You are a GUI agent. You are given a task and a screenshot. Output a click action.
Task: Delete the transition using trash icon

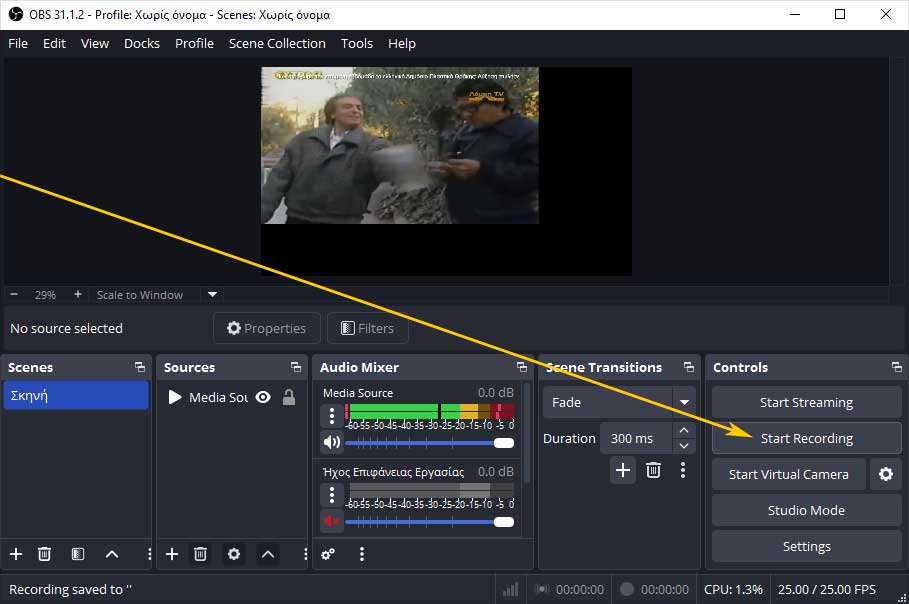coord(653,470)
